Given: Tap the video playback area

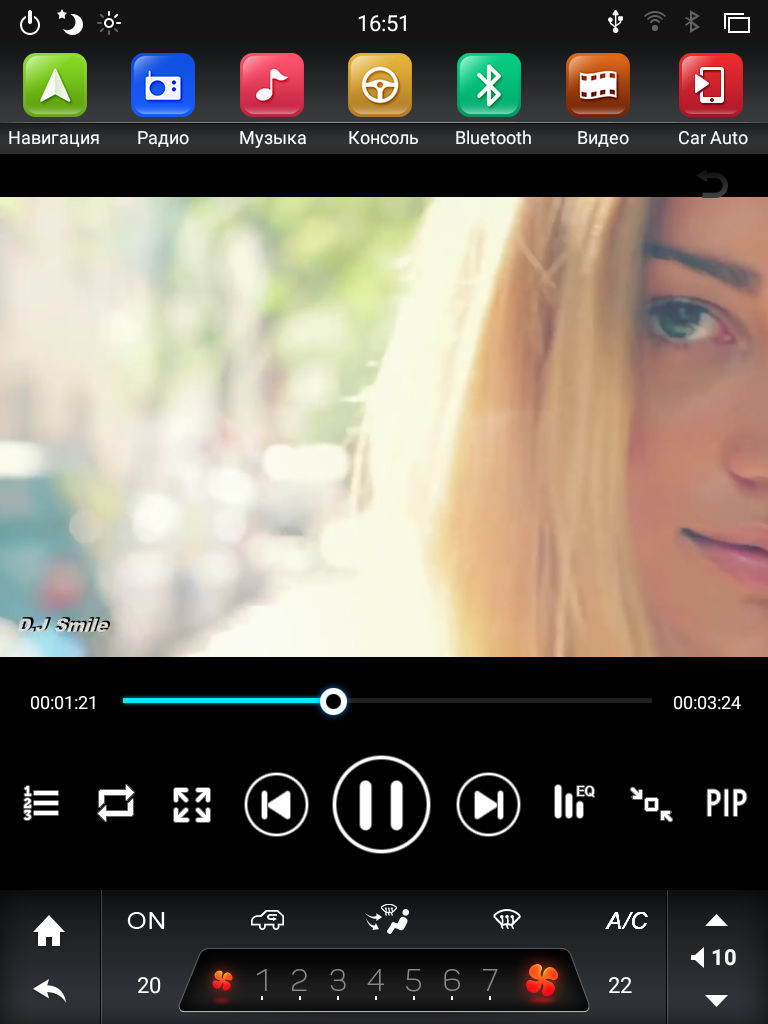Looking at the screenshot, I should (x=384, y=427).
